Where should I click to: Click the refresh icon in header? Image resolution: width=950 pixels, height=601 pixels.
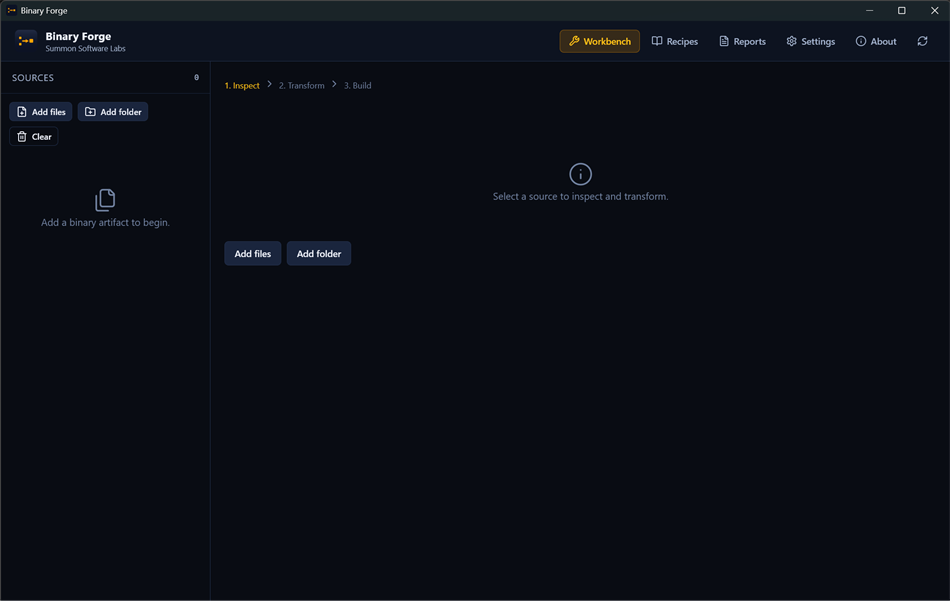click(x=922, y=41)
